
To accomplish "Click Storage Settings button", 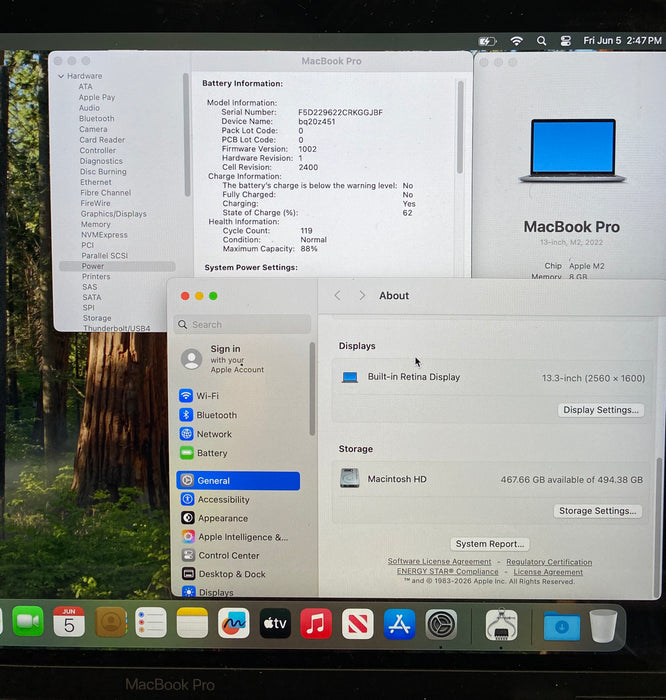I will click(x=598, y=511).
